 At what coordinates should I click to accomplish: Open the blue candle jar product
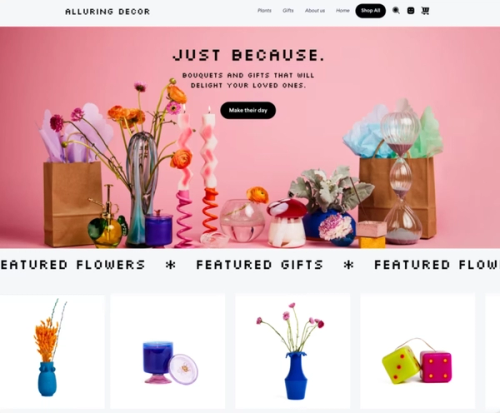[168, 351]
